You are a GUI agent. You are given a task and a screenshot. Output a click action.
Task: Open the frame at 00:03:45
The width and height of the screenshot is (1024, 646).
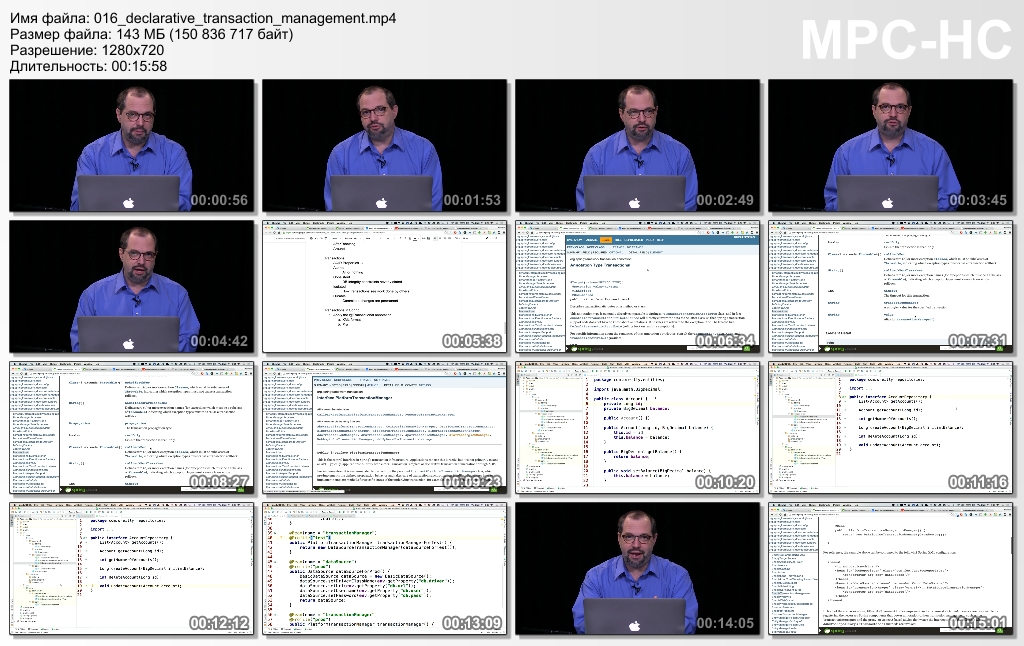click(891, 146)
